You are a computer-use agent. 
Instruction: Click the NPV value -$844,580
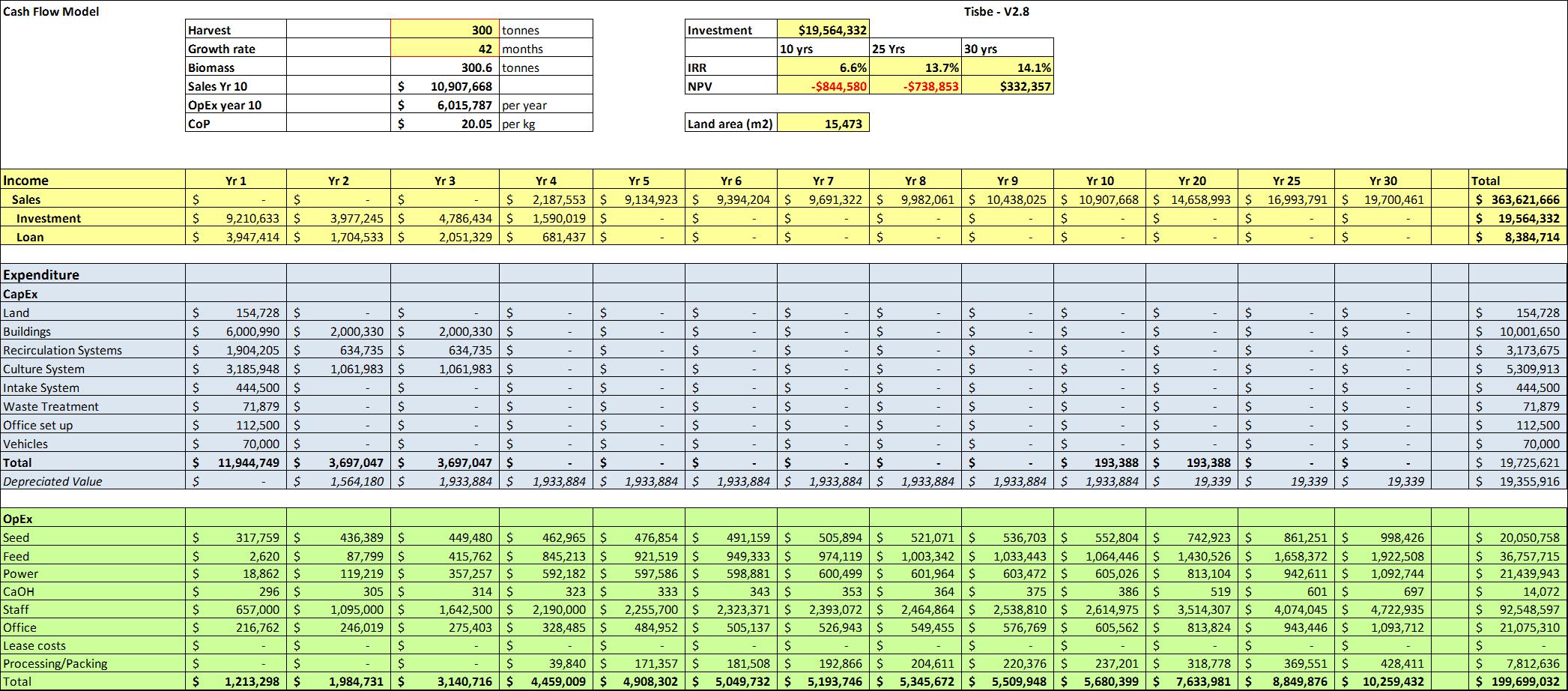tap(823, 85)
